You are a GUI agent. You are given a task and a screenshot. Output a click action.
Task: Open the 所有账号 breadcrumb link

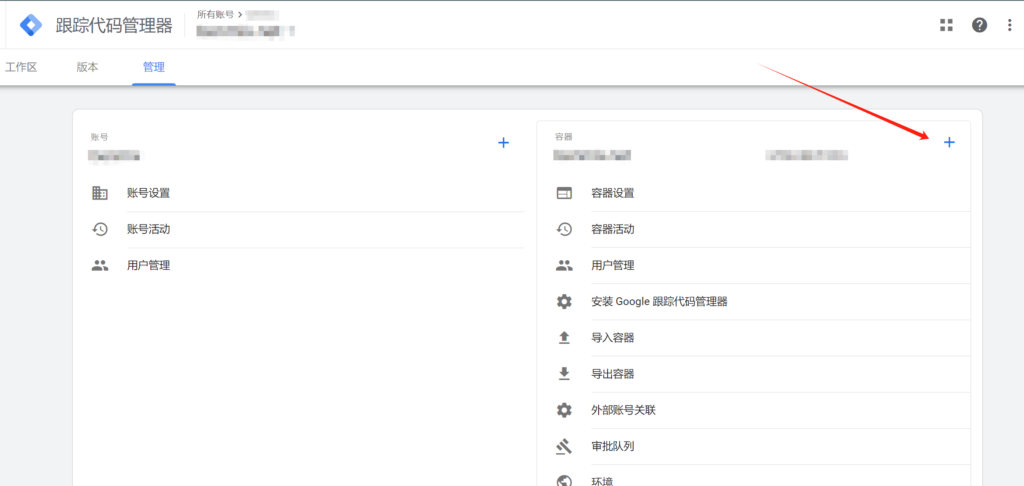(215, 15)
